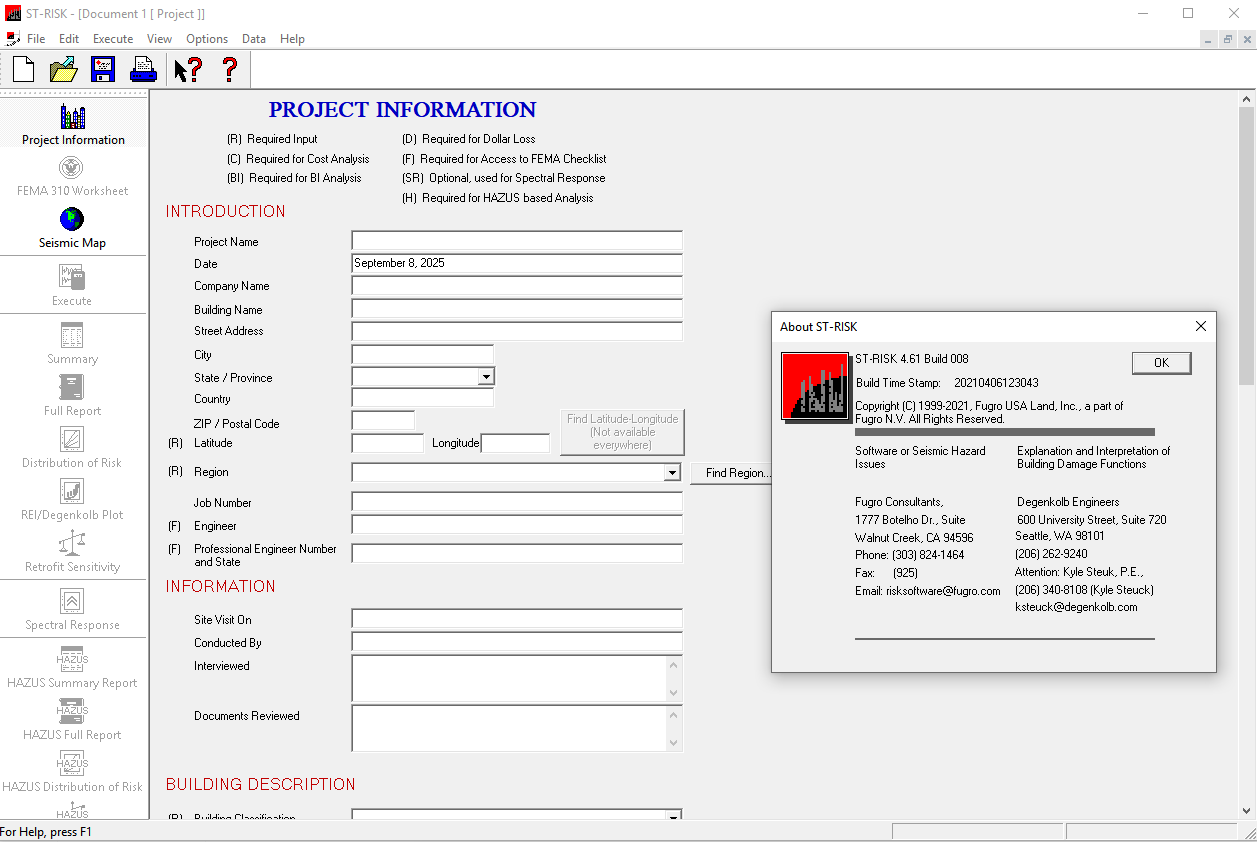Click the main form scroll up arrow

click(1246, 100)
